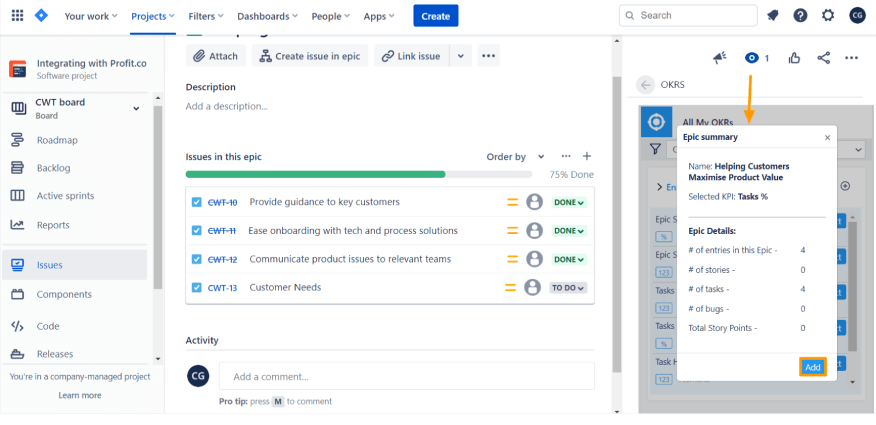Image resolution: width=876 pixels, height=425 pixels.
Task: Click assignee avatar on CWT-10 row
Action: click(x=535, y=202)
